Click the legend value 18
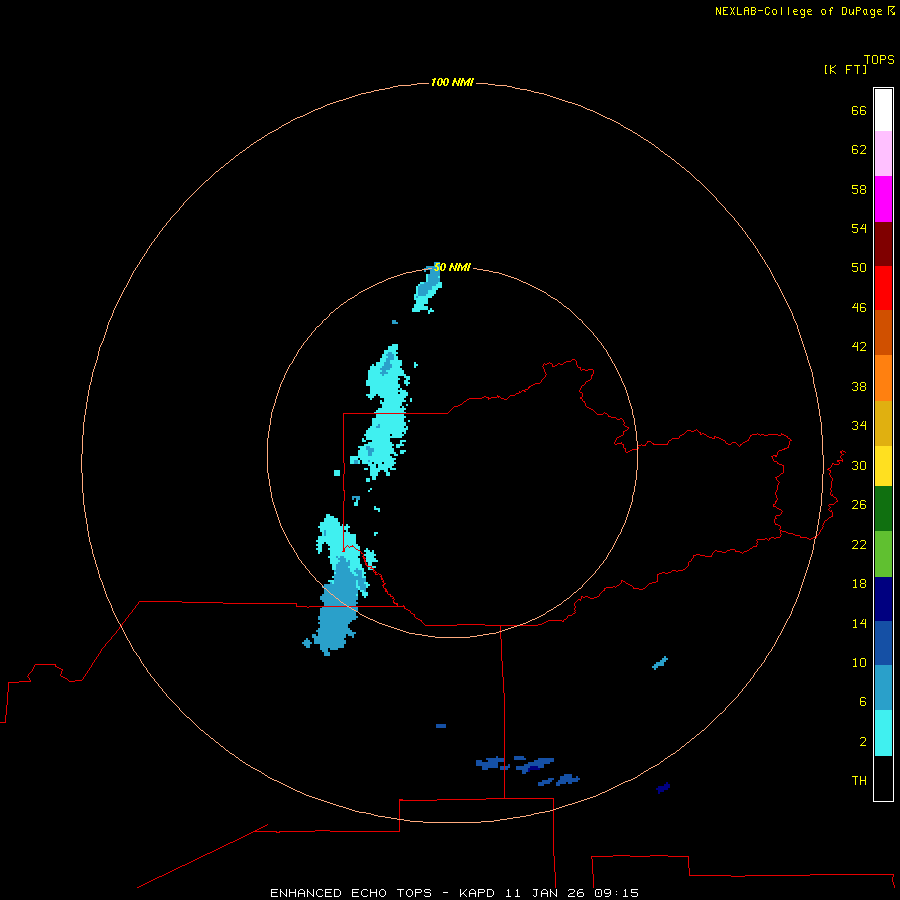The image size is (900, 900). [859, 584]
